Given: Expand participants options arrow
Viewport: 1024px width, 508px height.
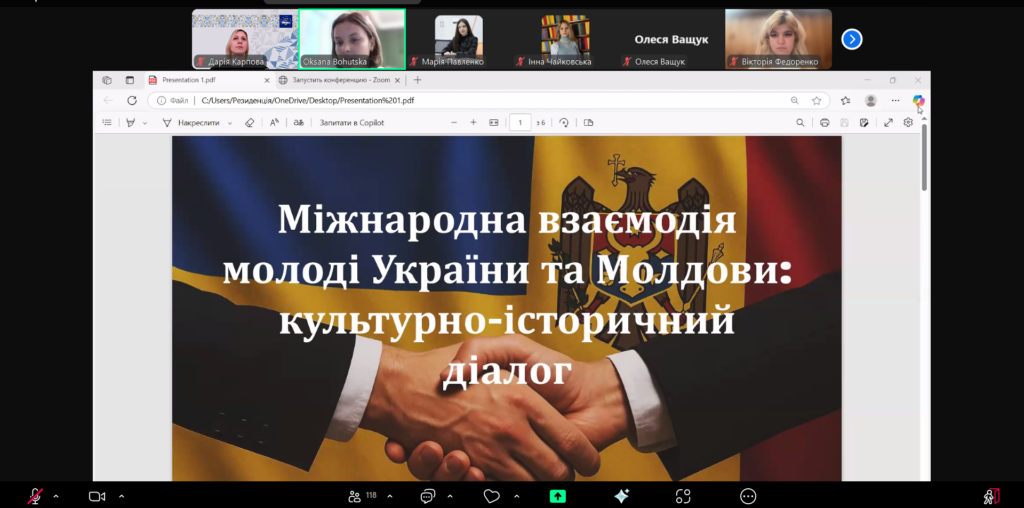Looking at the screenshot, I should tap(390, 496).
